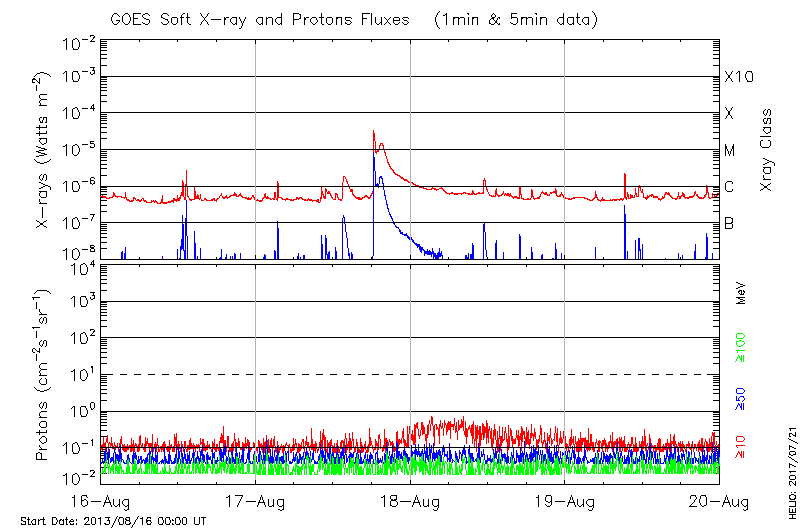Click the peak of the red X-ray flare
Screen dimensions: 800x530
point(373,131)
